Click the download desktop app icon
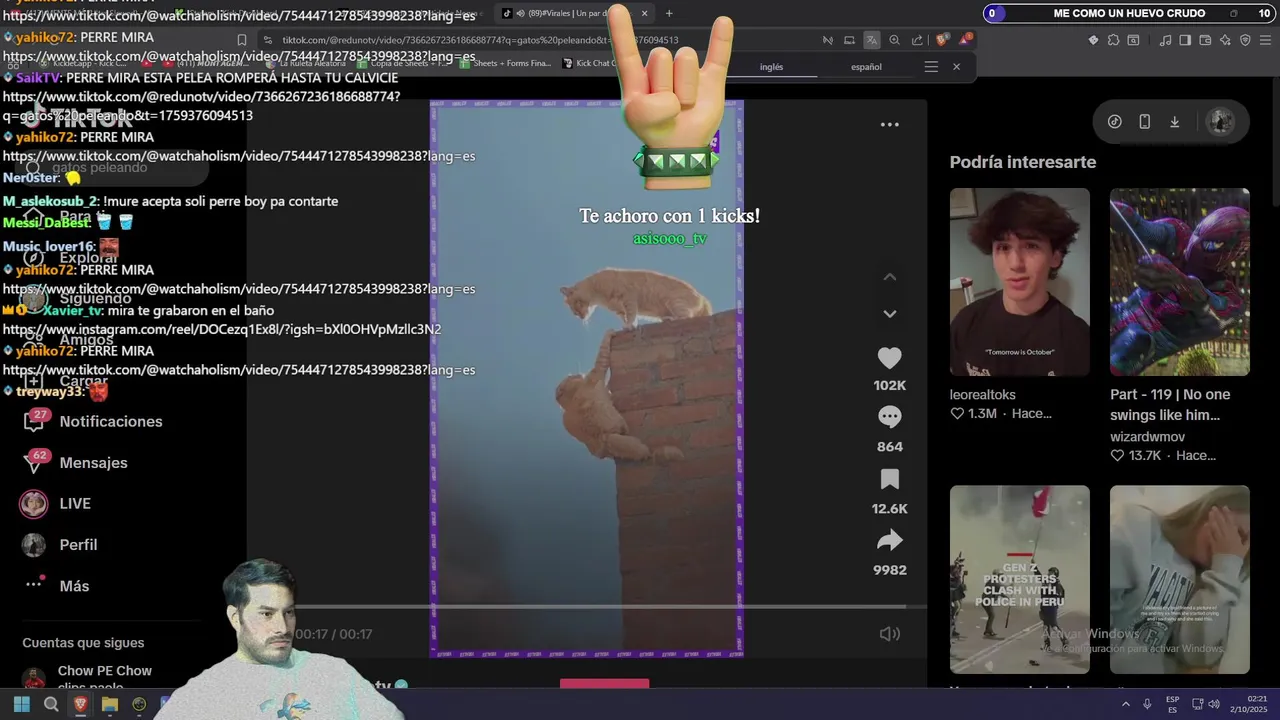1280x720 pixels. click(x=1175, y=122)
